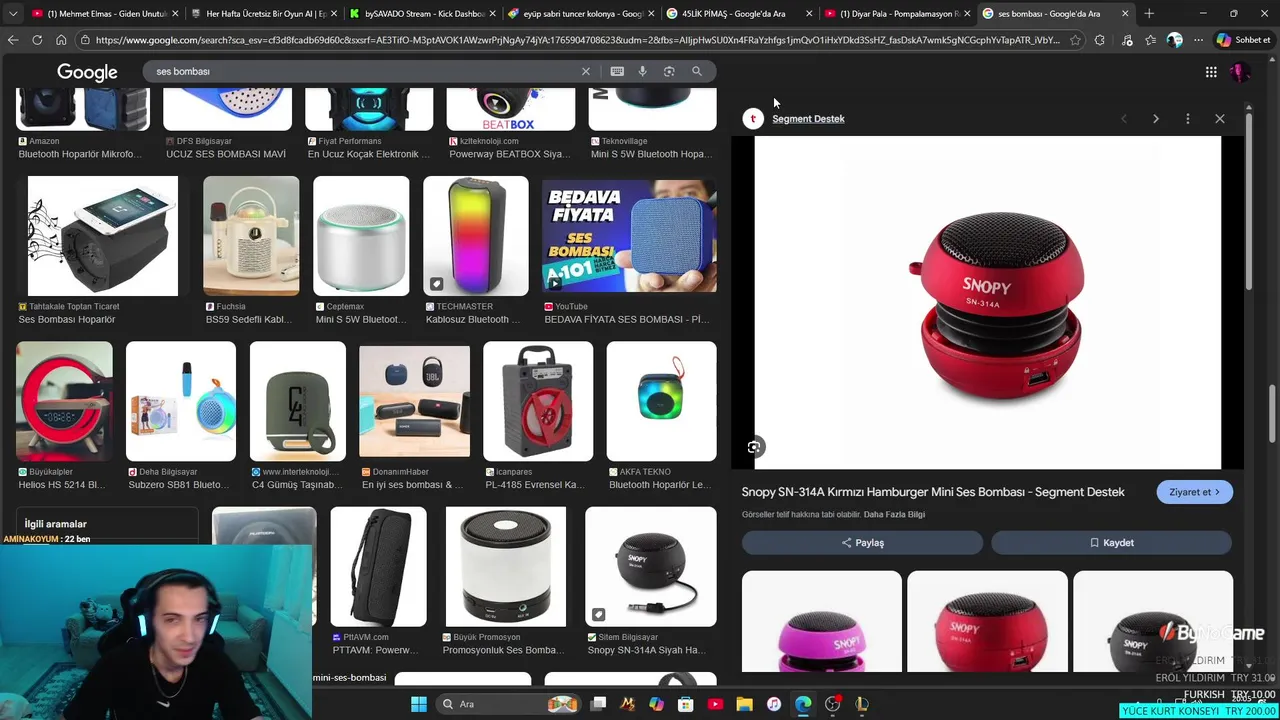
Task: Open the Daha Fazla Bilgi link
Action: pyautogui.click(x=894, y=515)
